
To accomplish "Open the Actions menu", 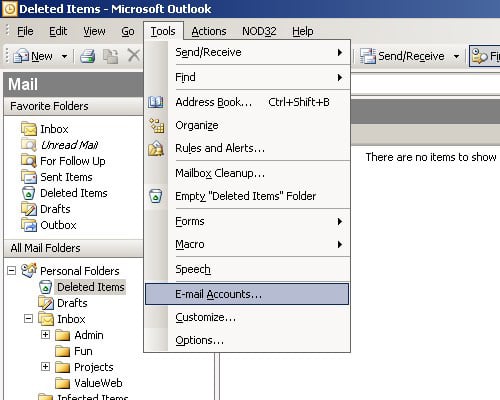I will (209, 31).
